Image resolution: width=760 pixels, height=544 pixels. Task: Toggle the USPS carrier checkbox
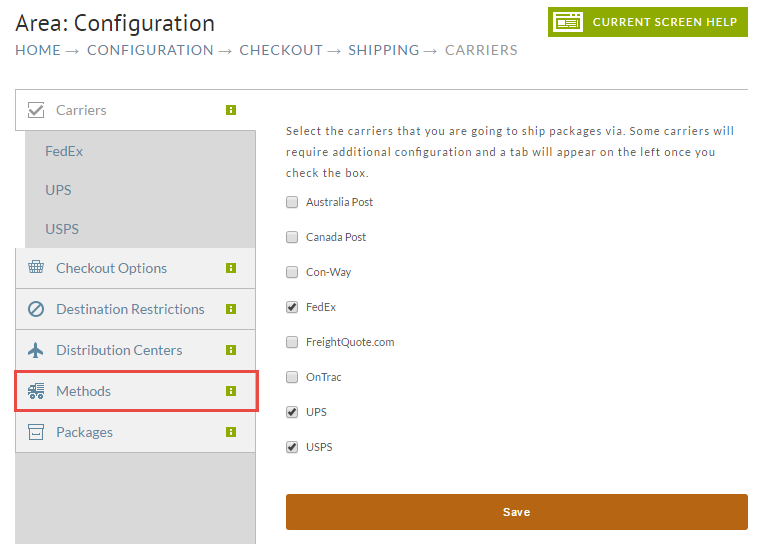click(292, 447)
